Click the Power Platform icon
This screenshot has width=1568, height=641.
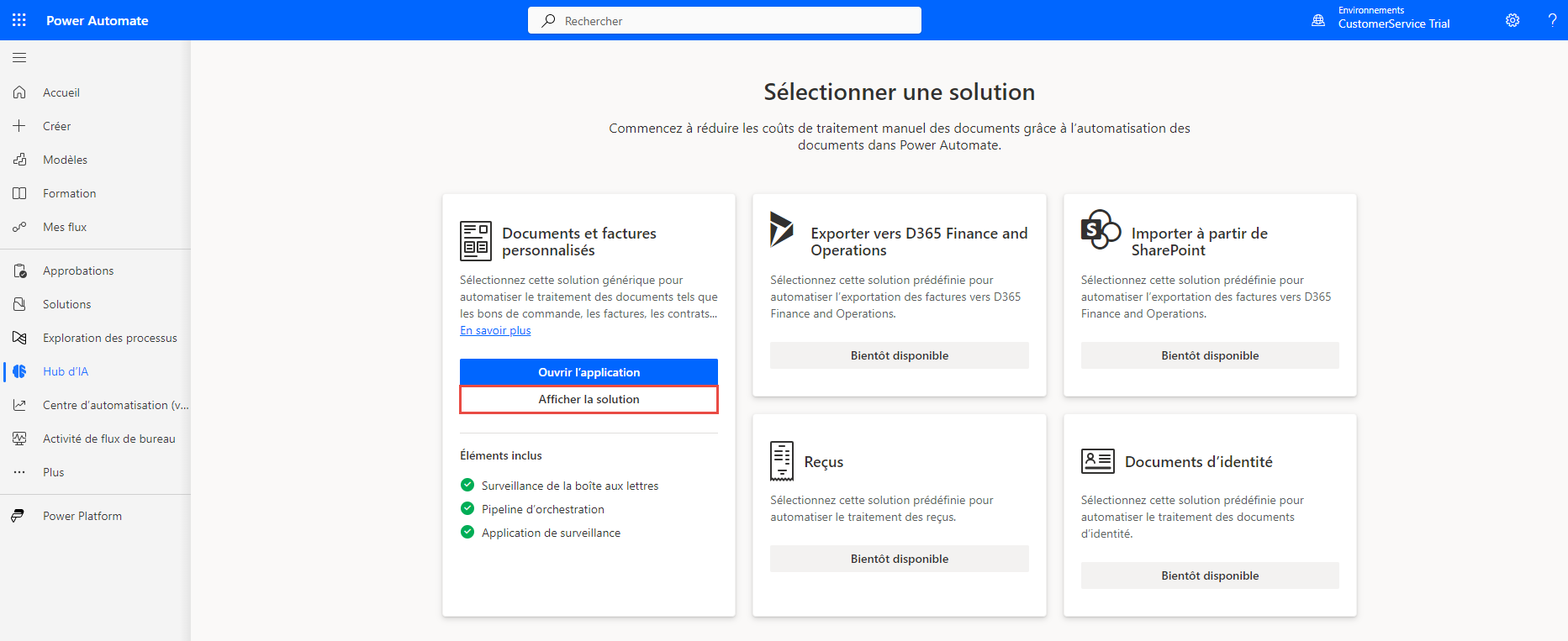[x=19, y=516]
